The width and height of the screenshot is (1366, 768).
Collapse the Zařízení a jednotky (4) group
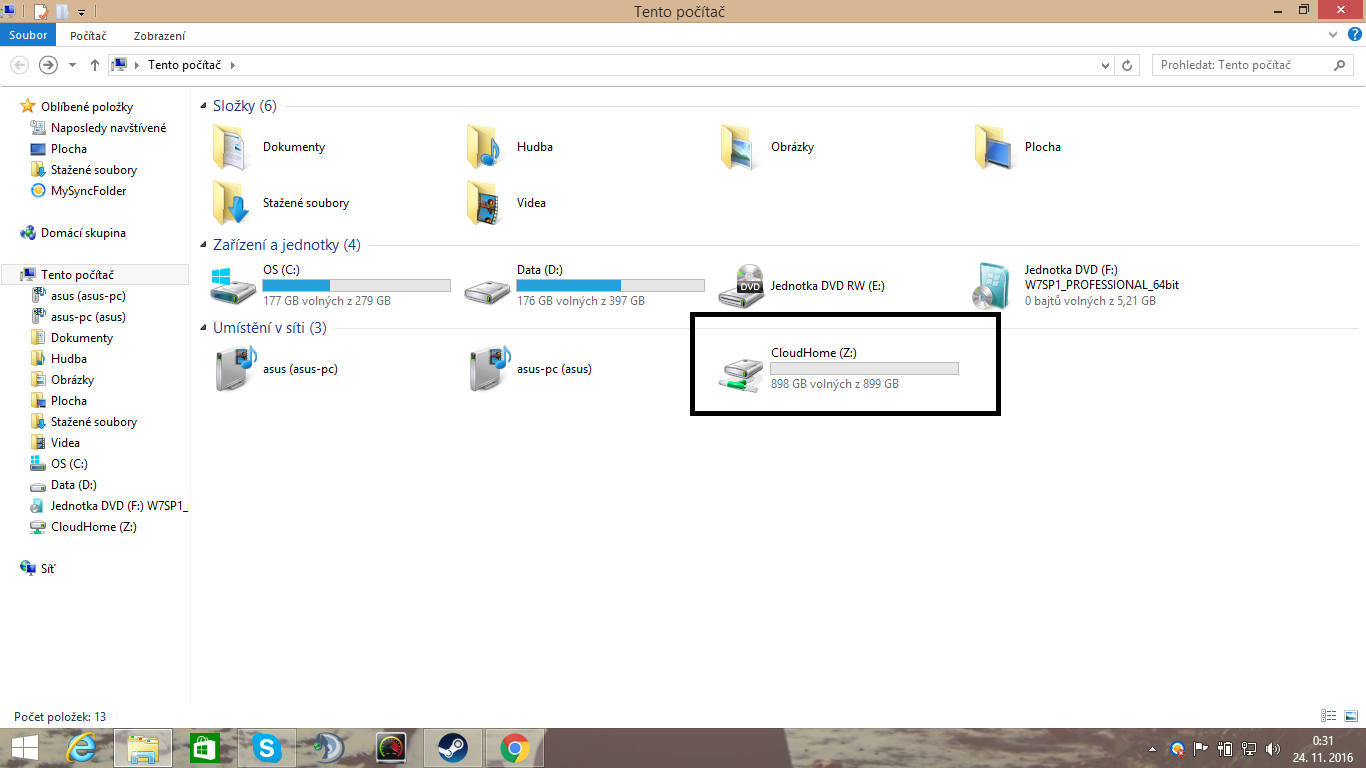click(204, 245)
